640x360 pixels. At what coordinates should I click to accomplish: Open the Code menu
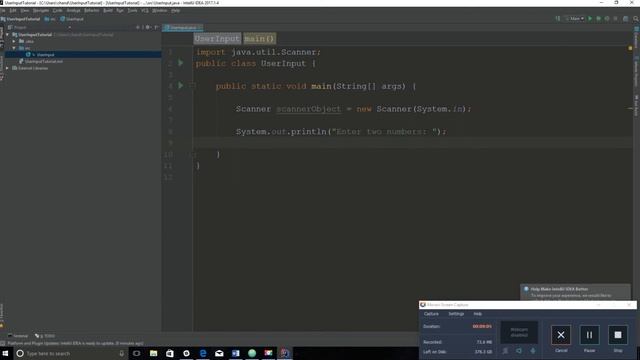pyautogui.click(x=58, y=11)
